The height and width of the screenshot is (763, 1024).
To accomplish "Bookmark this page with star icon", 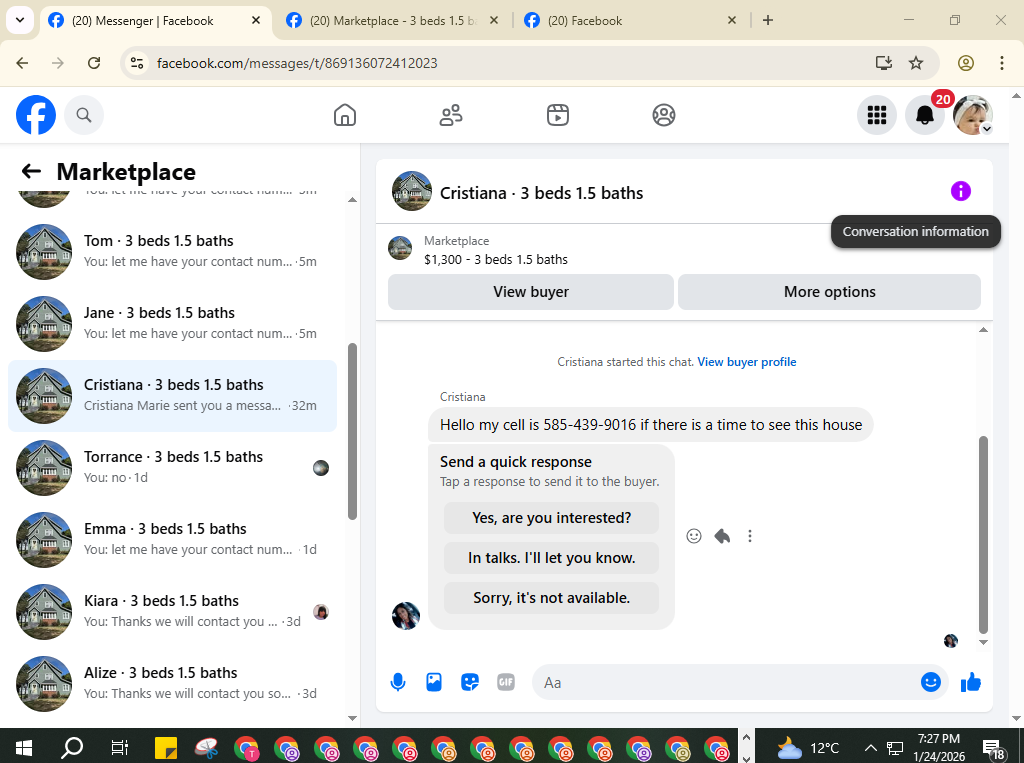I will pos(916,63).
